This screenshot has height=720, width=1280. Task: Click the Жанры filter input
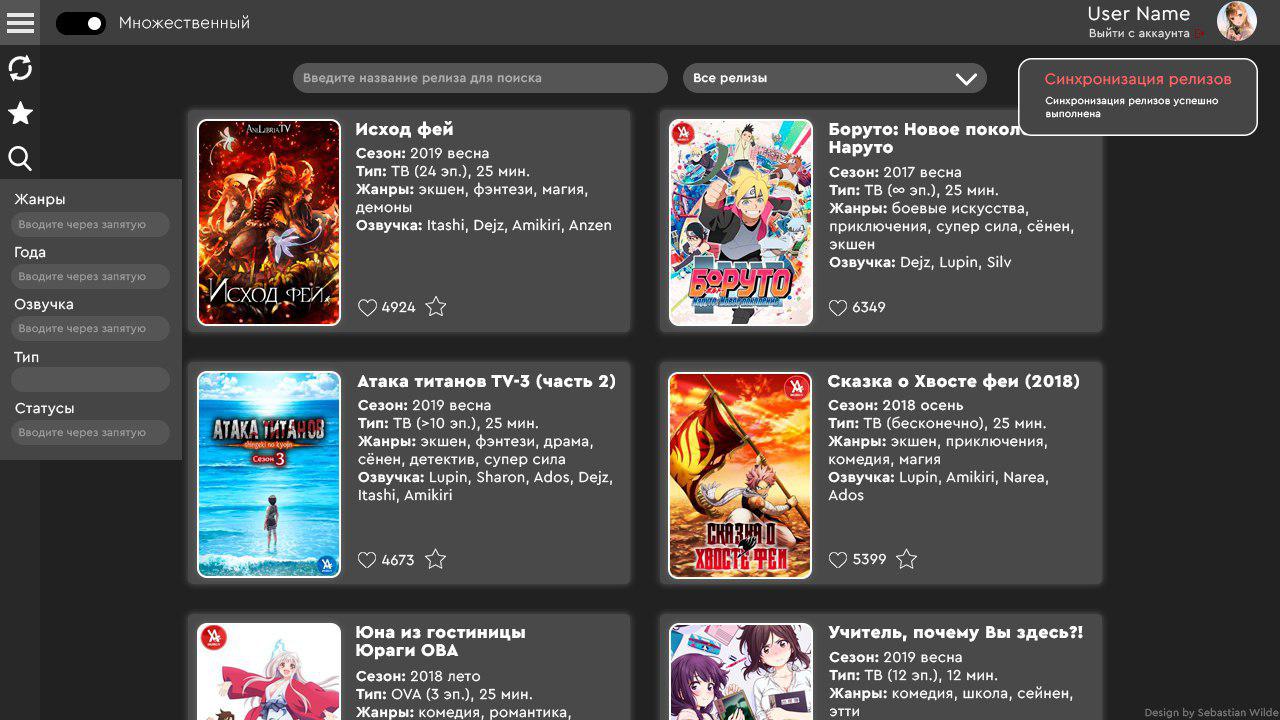pos(90,224)
